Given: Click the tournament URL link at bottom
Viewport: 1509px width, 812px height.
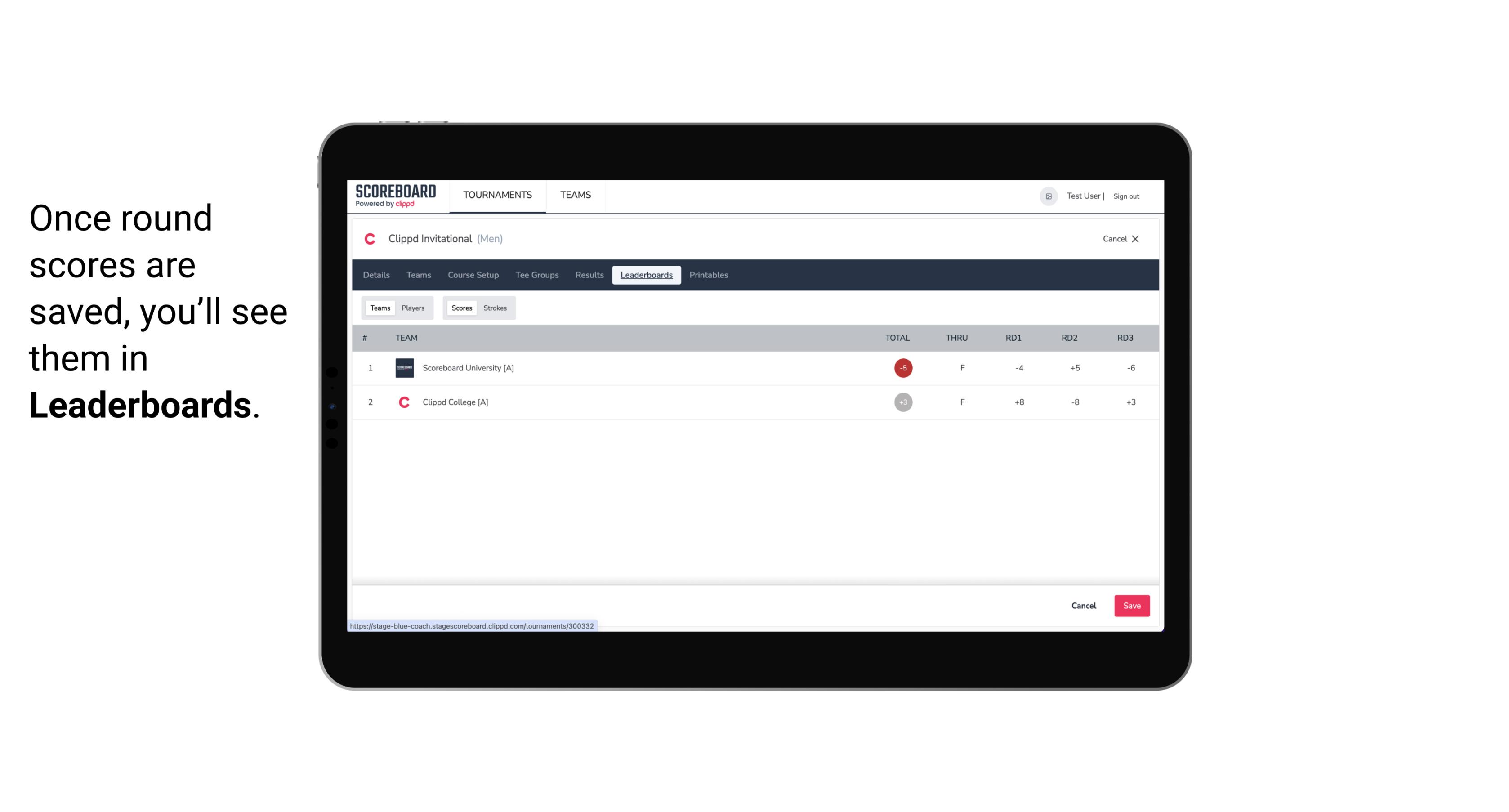Looking at the screenshot, I should 472,625.
